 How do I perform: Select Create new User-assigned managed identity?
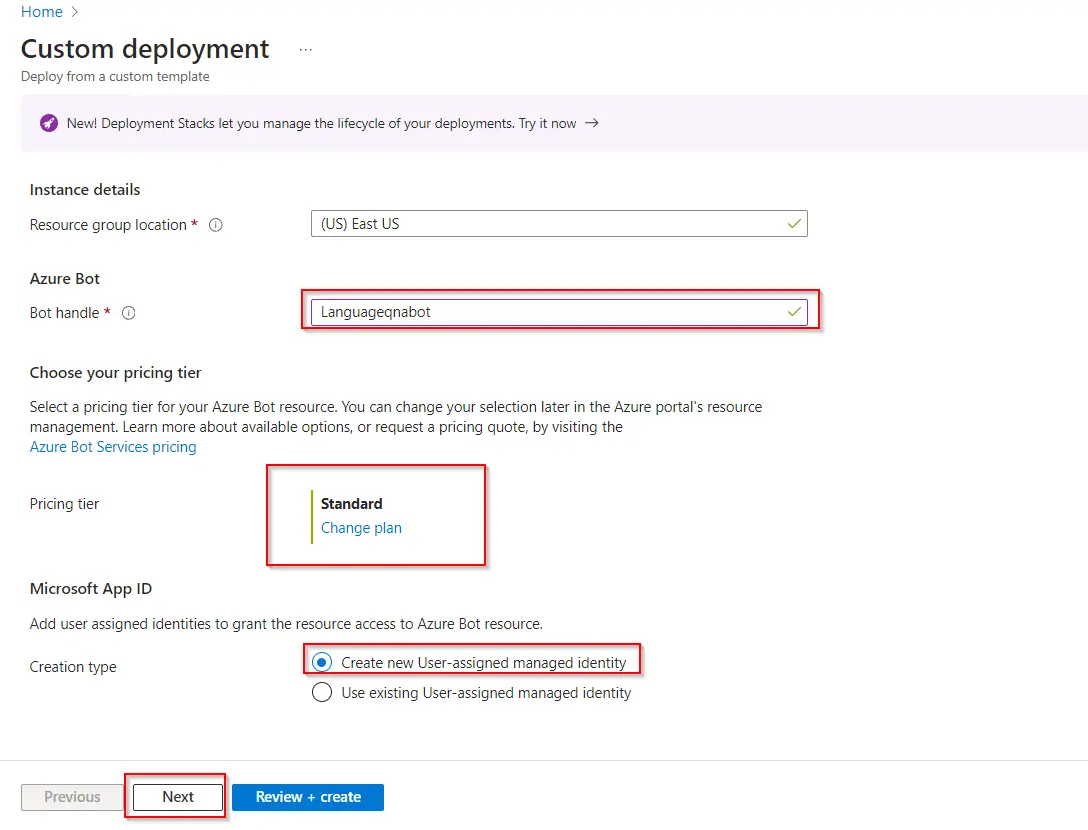[x=322, y=662]
